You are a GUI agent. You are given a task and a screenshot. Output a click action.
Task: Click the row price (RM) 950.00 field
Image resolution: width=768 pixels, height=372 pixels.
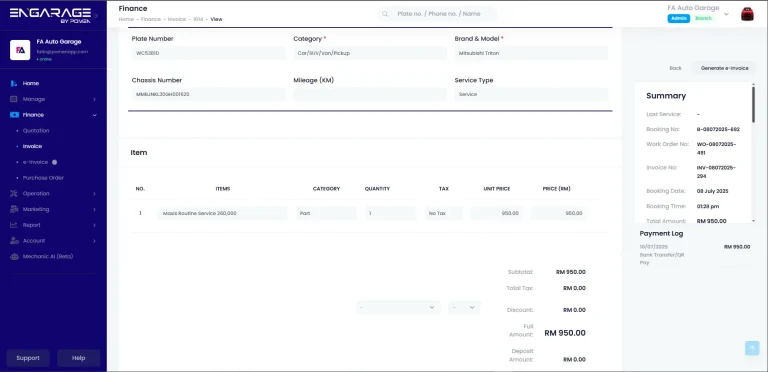click(559, 213)
